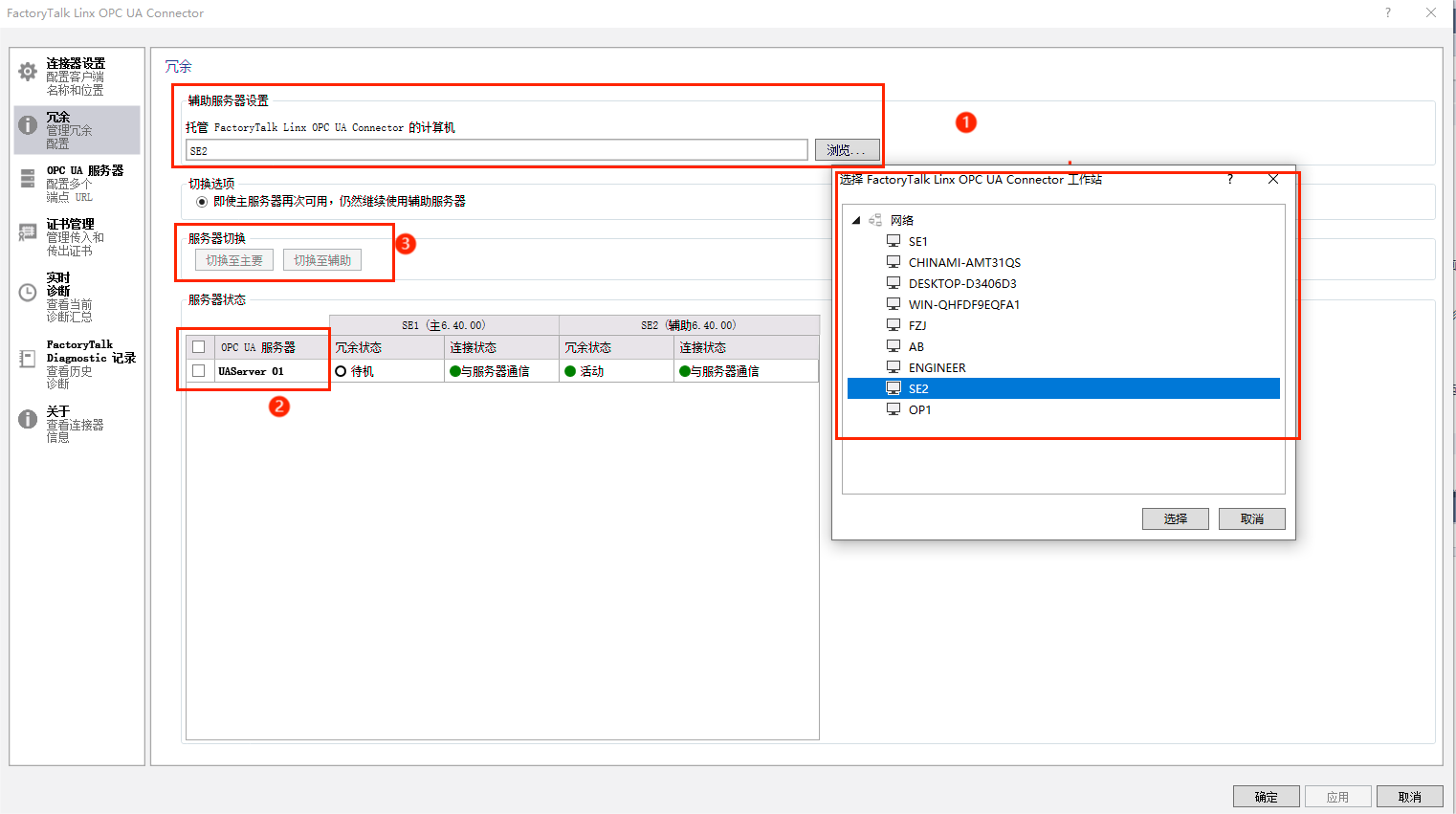The height and width of the screenshot is (814, 1456).
Task: Click the computer icon beside SE1
Action: 893,241
